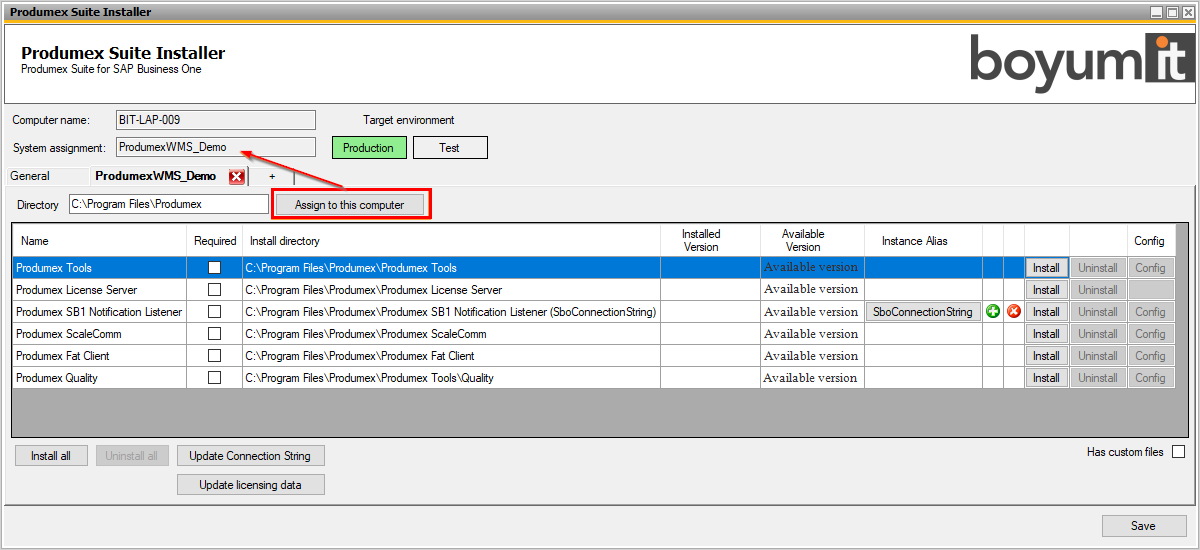Minimize the installer window
This screenshot has height=550, width=1200.
pos(1157,12)
